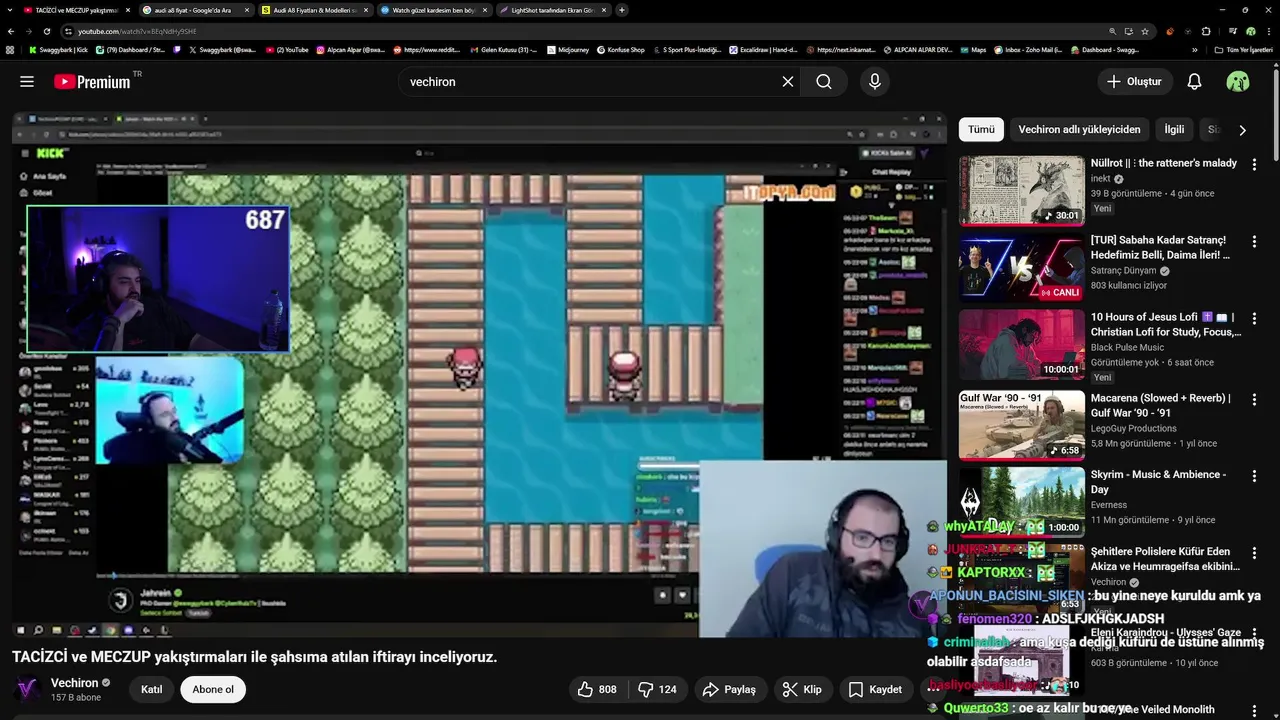
Task: Switch to Audi A8 Fiyatları & Modelleri tab
Action: [x=315, y=10]
